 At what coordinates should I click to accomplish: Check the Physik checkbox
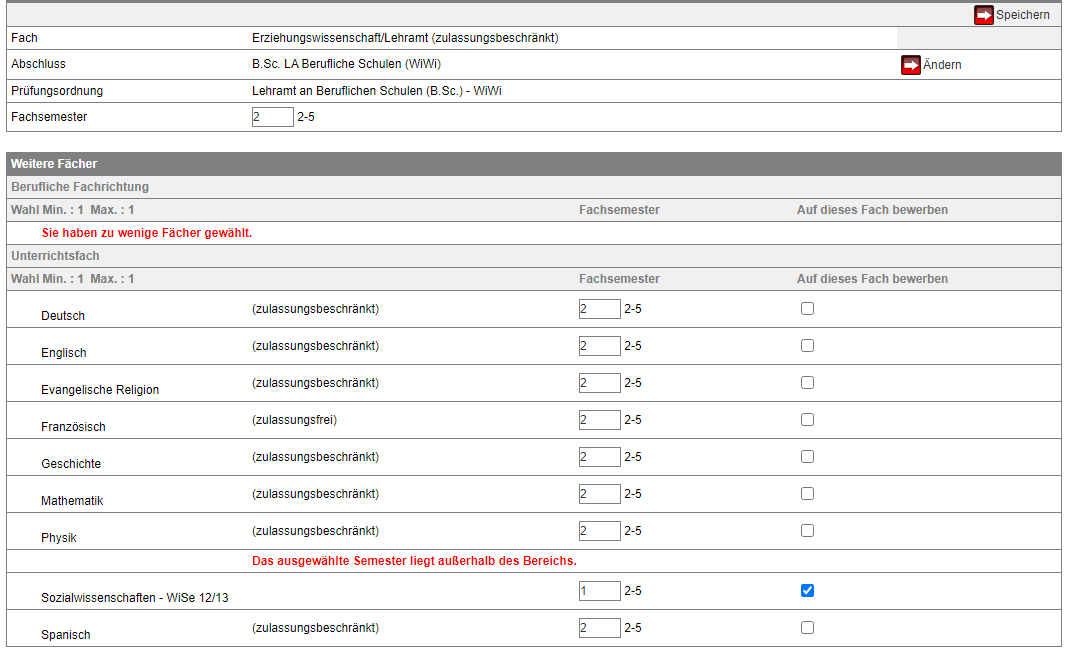807,531
